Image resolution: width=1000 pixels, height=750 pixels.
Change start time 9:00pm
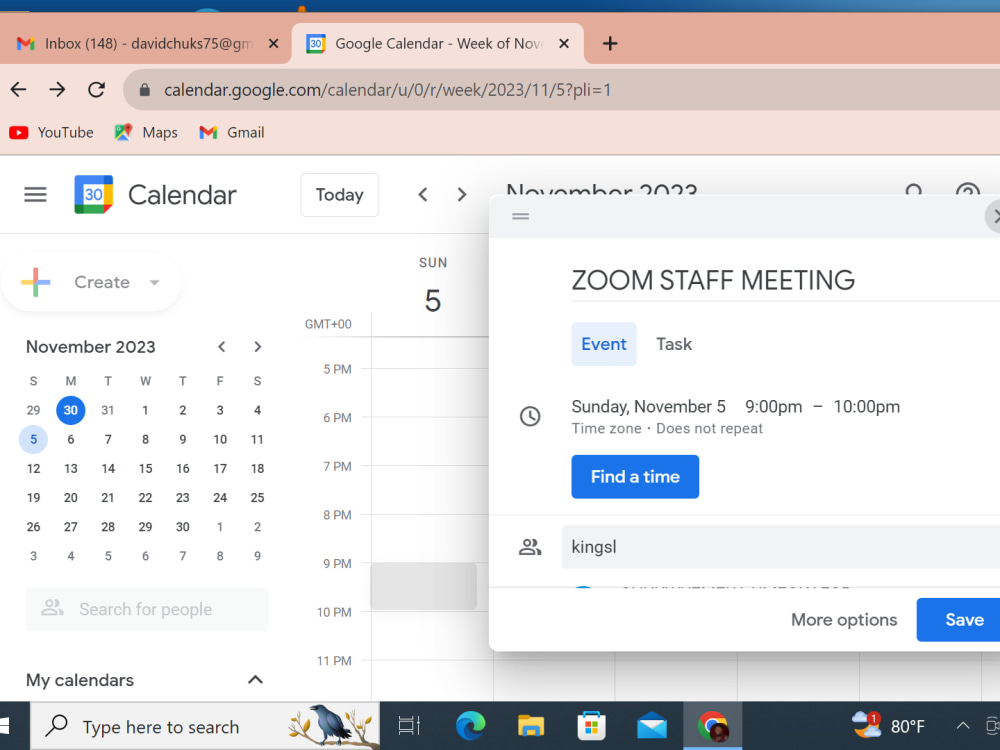(773, 406)
